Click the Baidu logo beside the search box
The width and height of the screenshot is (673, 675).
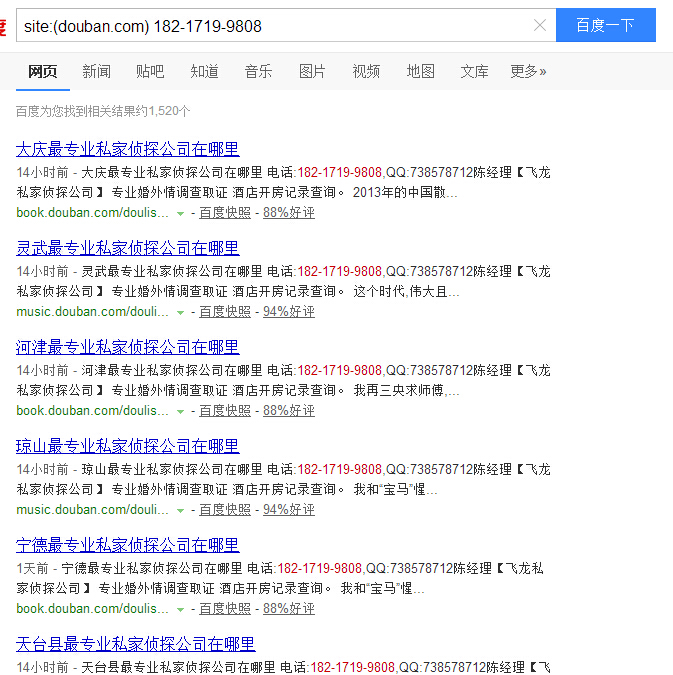3,26
